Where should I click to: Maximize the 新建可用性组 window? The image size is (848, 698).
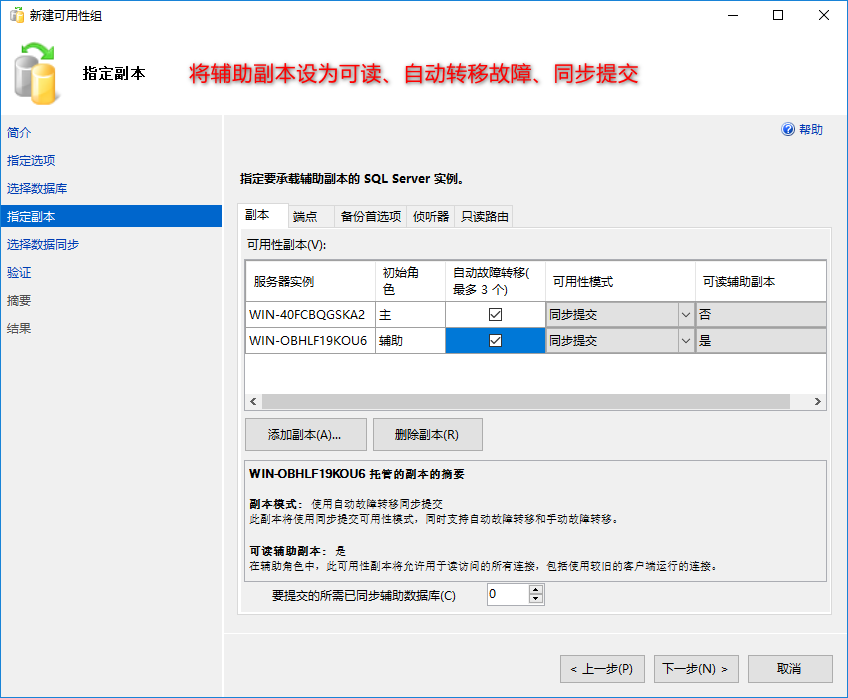[778, 15]
